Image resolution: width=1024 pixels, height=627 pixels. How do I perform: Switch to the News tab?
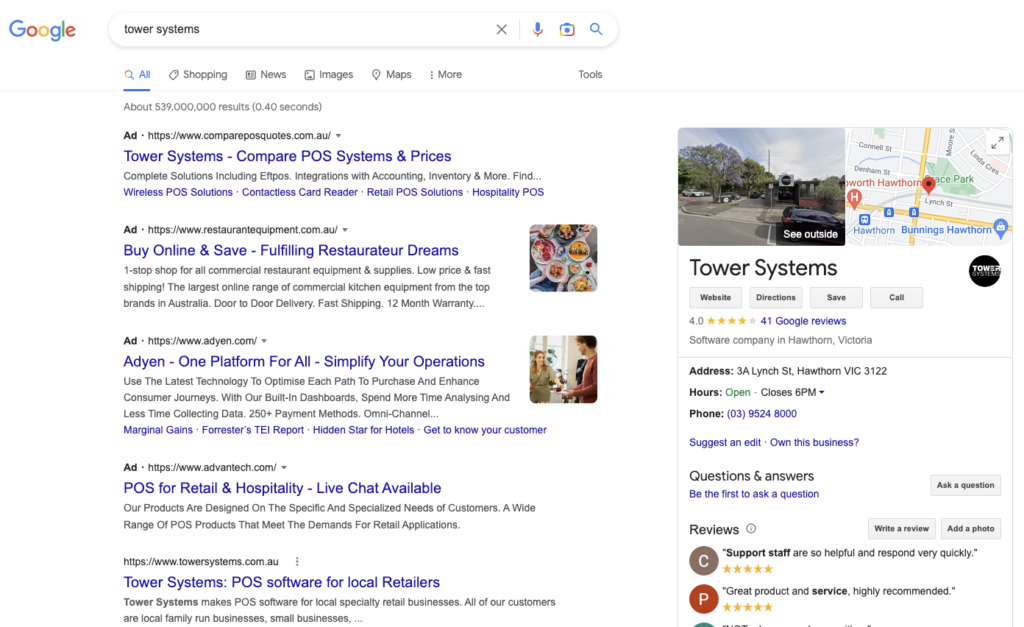pyautogui.click(x=266, y=74)
